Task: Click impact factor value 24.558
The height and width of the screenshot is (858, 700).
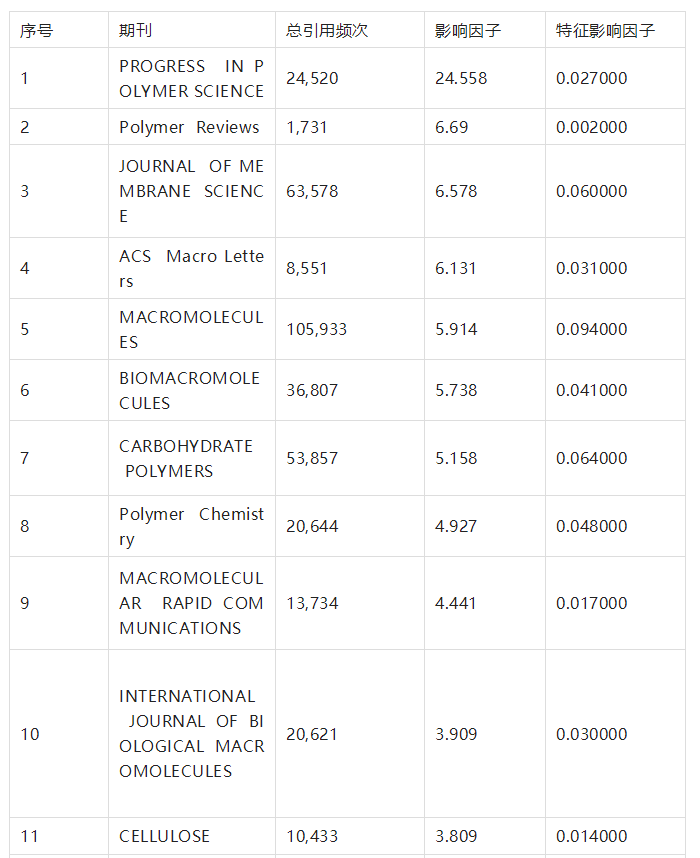Action: pos(461,78)
